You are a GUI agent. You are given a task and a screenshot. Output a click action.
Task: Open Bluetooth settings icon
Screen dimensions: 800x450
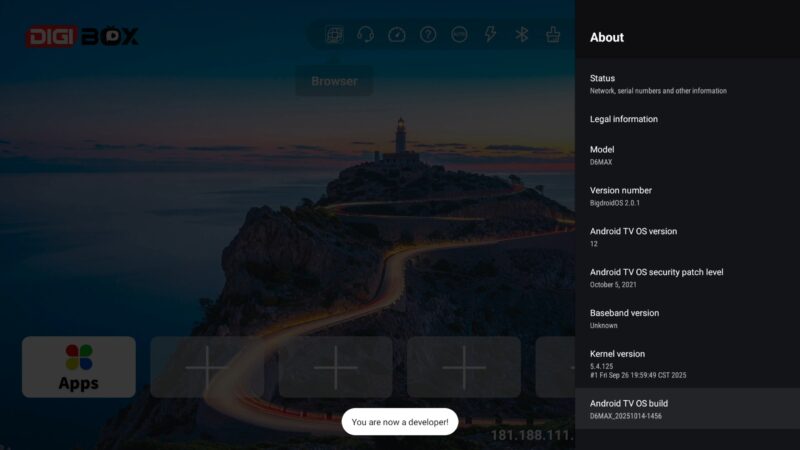pos(521,35)
